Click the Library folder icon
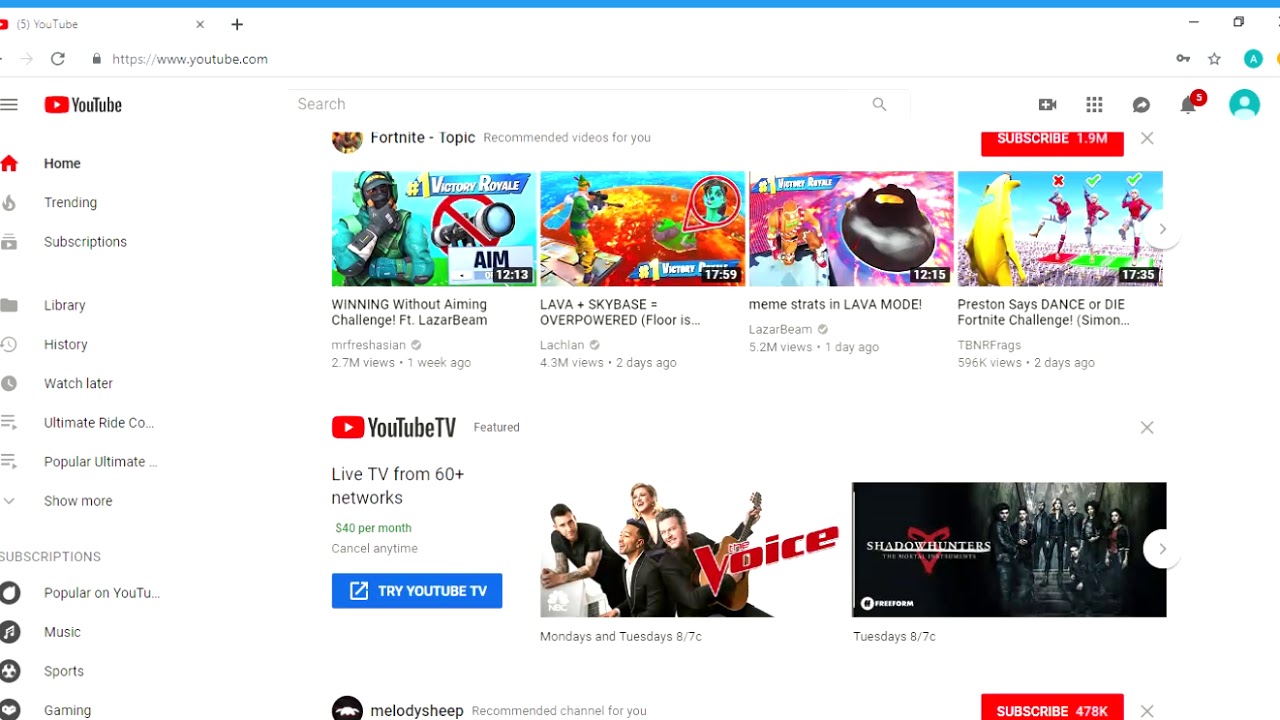This screenshot has height=720, width=1280. coord(9,305)
